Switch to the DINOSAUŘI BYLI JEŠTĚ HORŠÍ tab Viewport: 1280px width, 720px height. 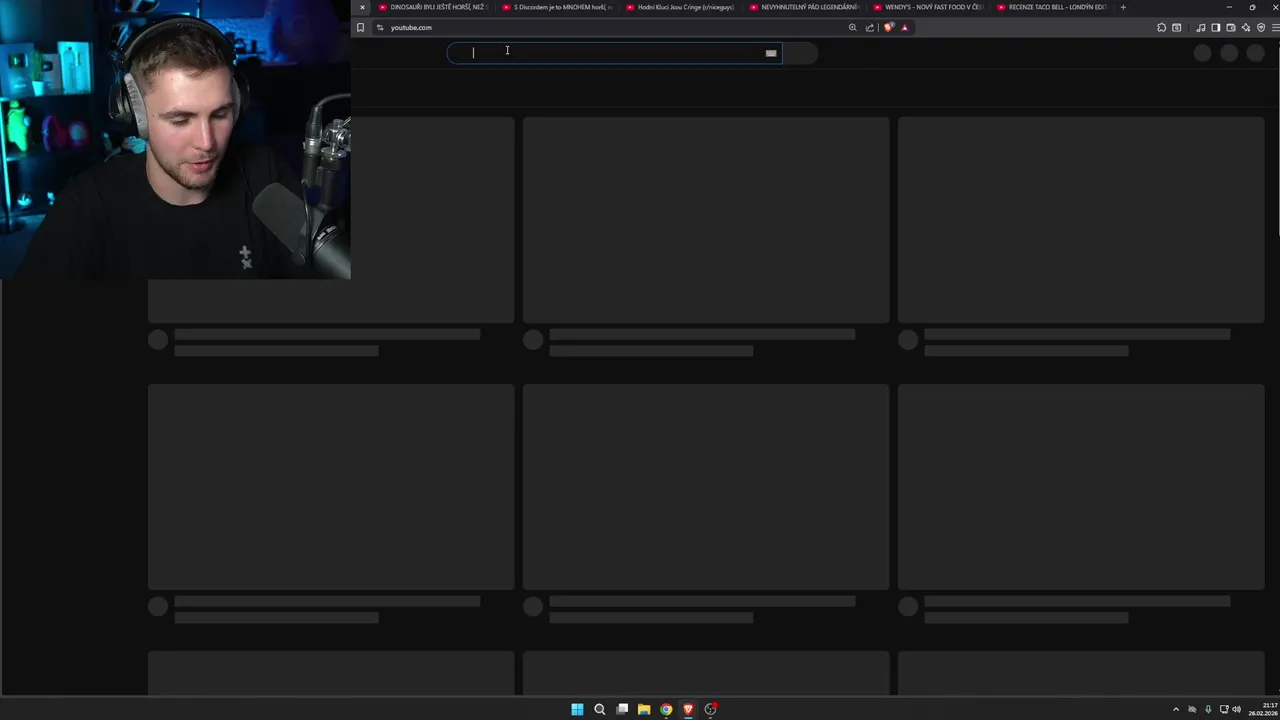(x=432, y=7)
